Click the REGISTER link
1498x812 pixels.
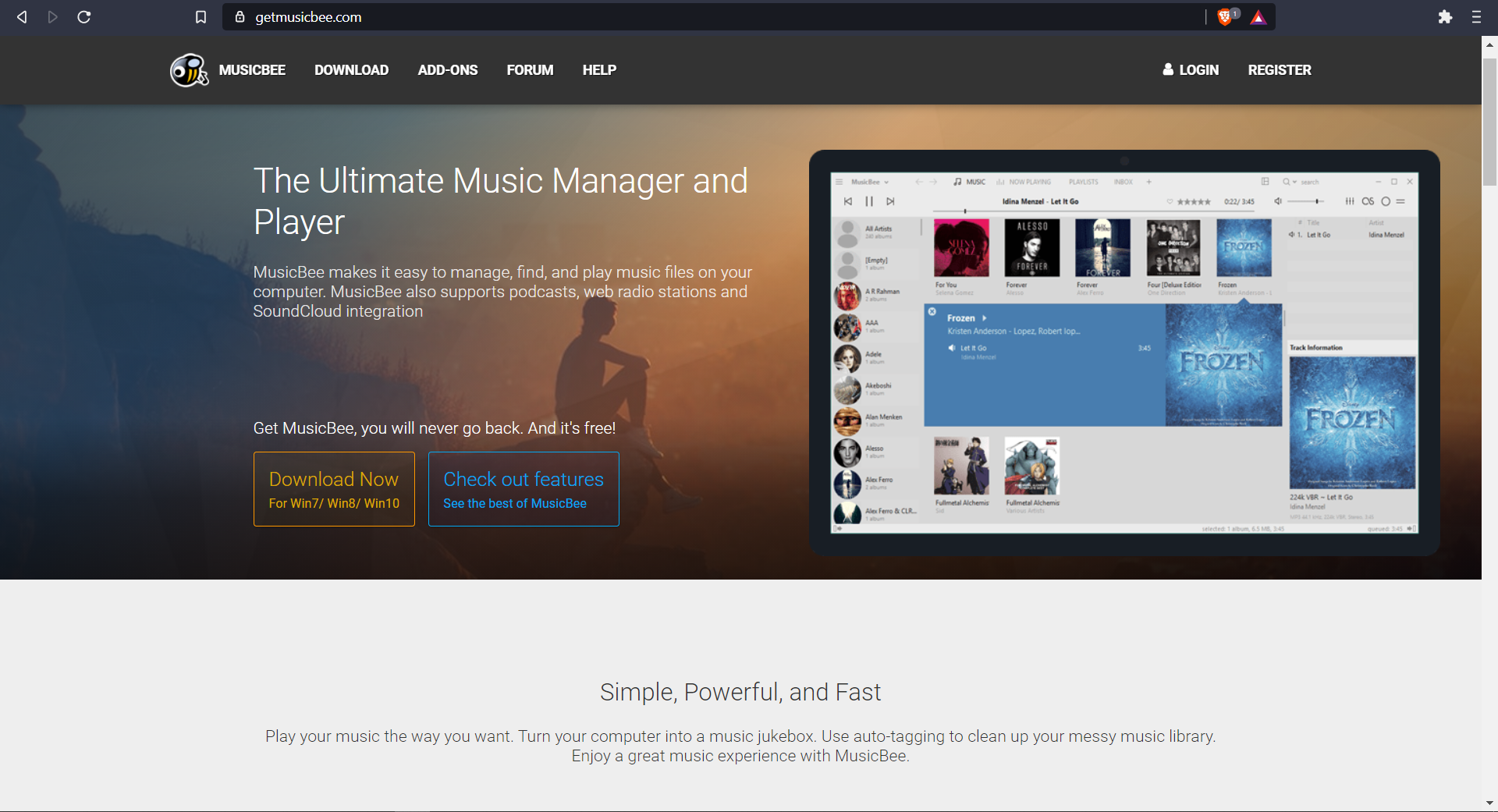(x=1279, y=70)
